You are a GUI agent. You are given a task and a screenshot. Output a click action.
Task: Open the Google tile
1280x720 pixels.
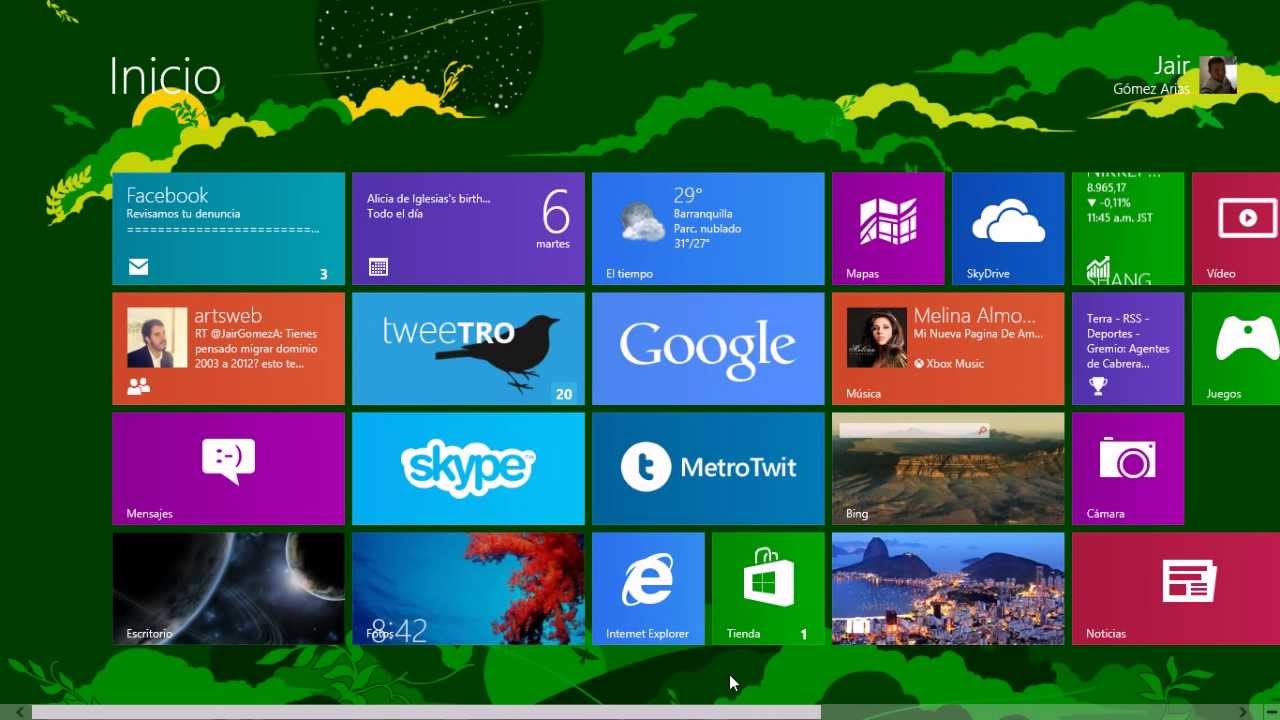click(708, 348)
